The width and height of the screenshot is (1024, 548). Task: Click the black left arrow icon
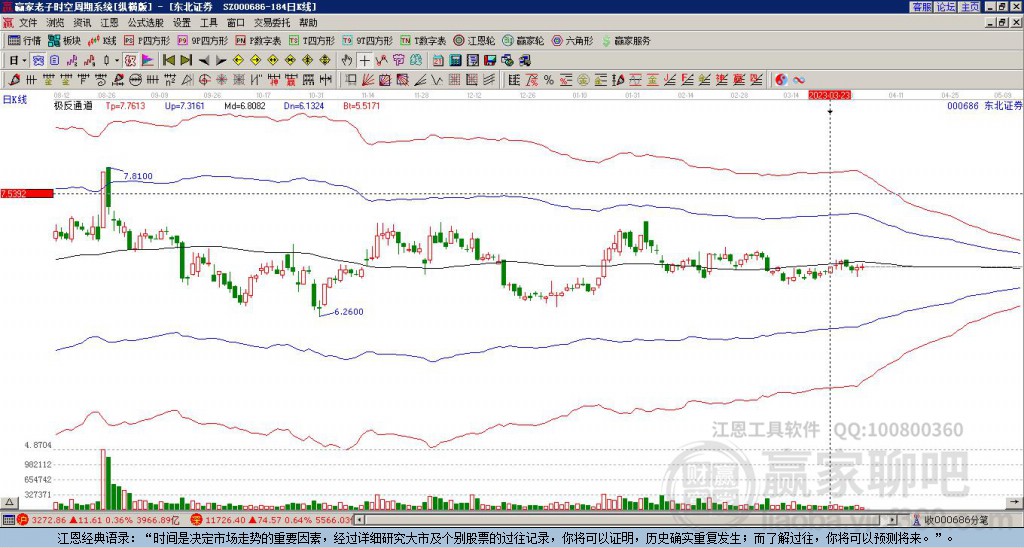click(x=204, y=61)
